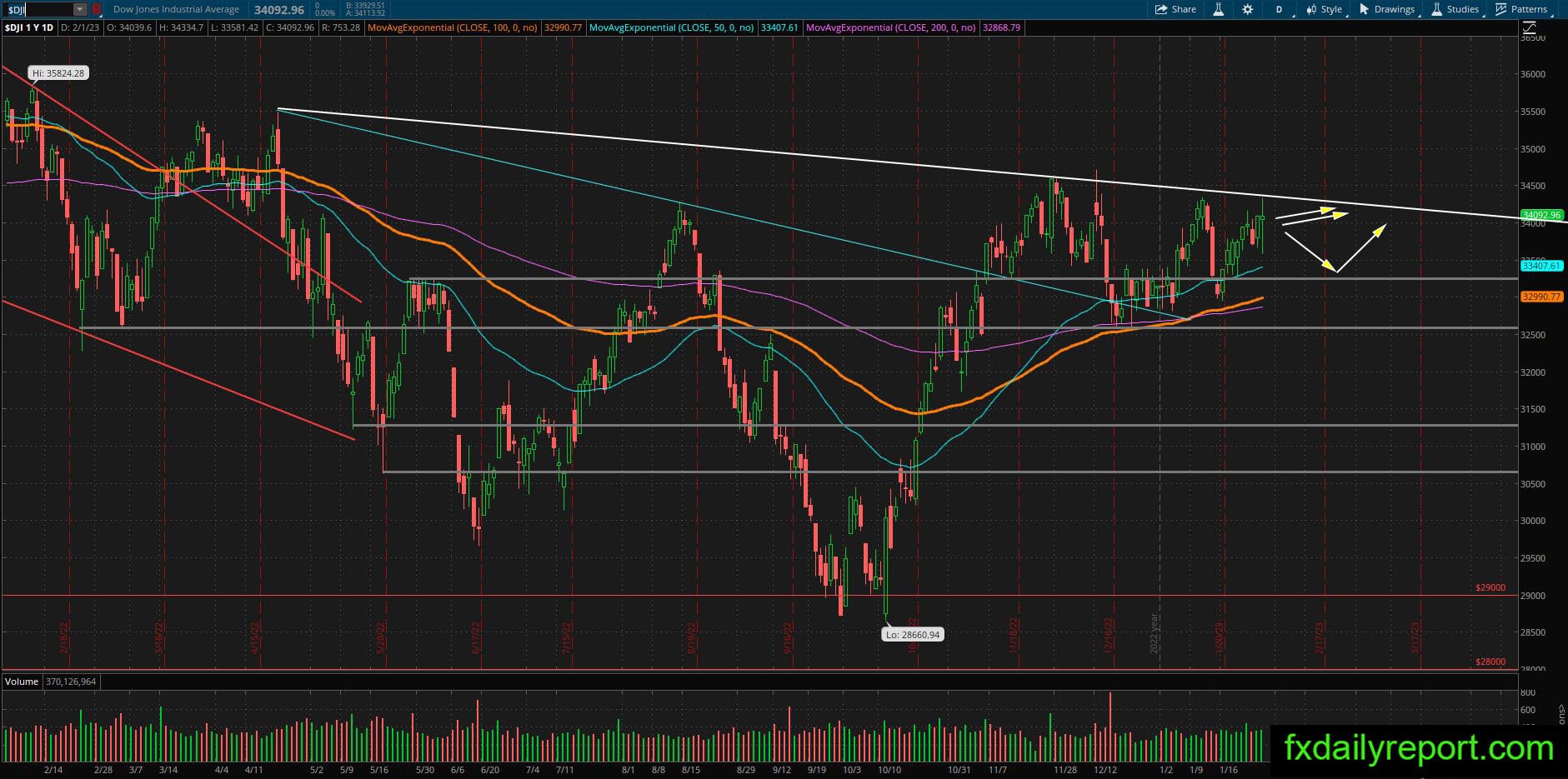
Task: Click the orange 32990.77 EMA axis tag
Action: coord(1541,297)
